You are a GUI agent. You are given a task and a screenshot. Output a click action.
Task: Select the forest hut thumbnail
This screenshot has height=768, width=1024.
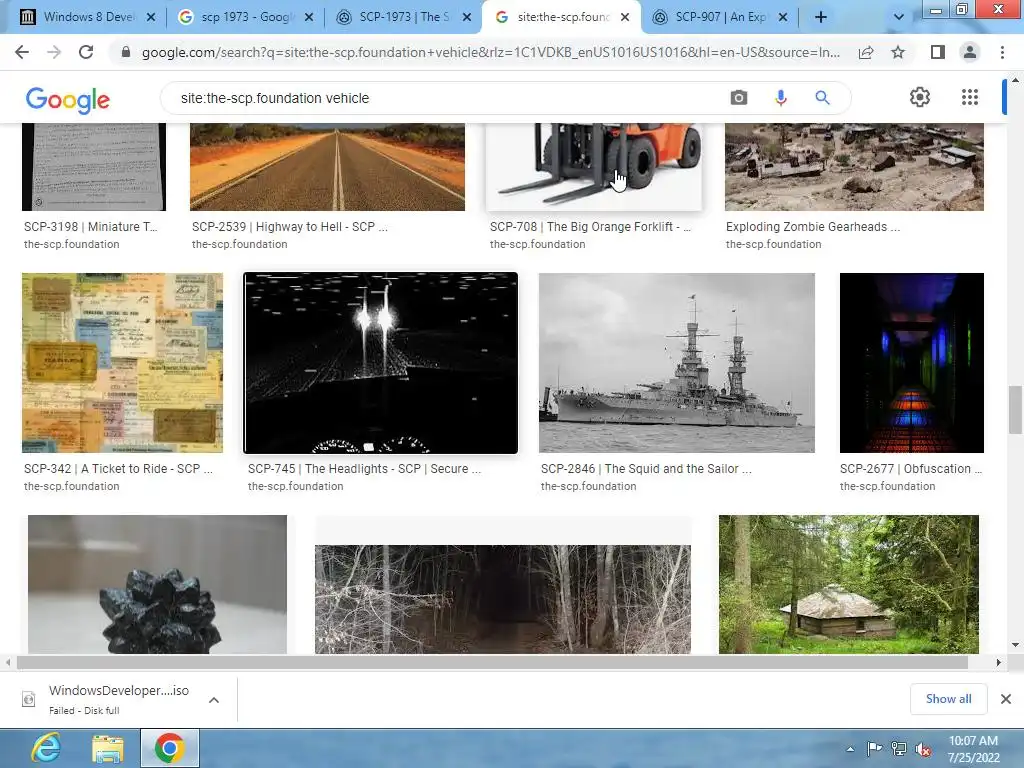pos(848,584)
